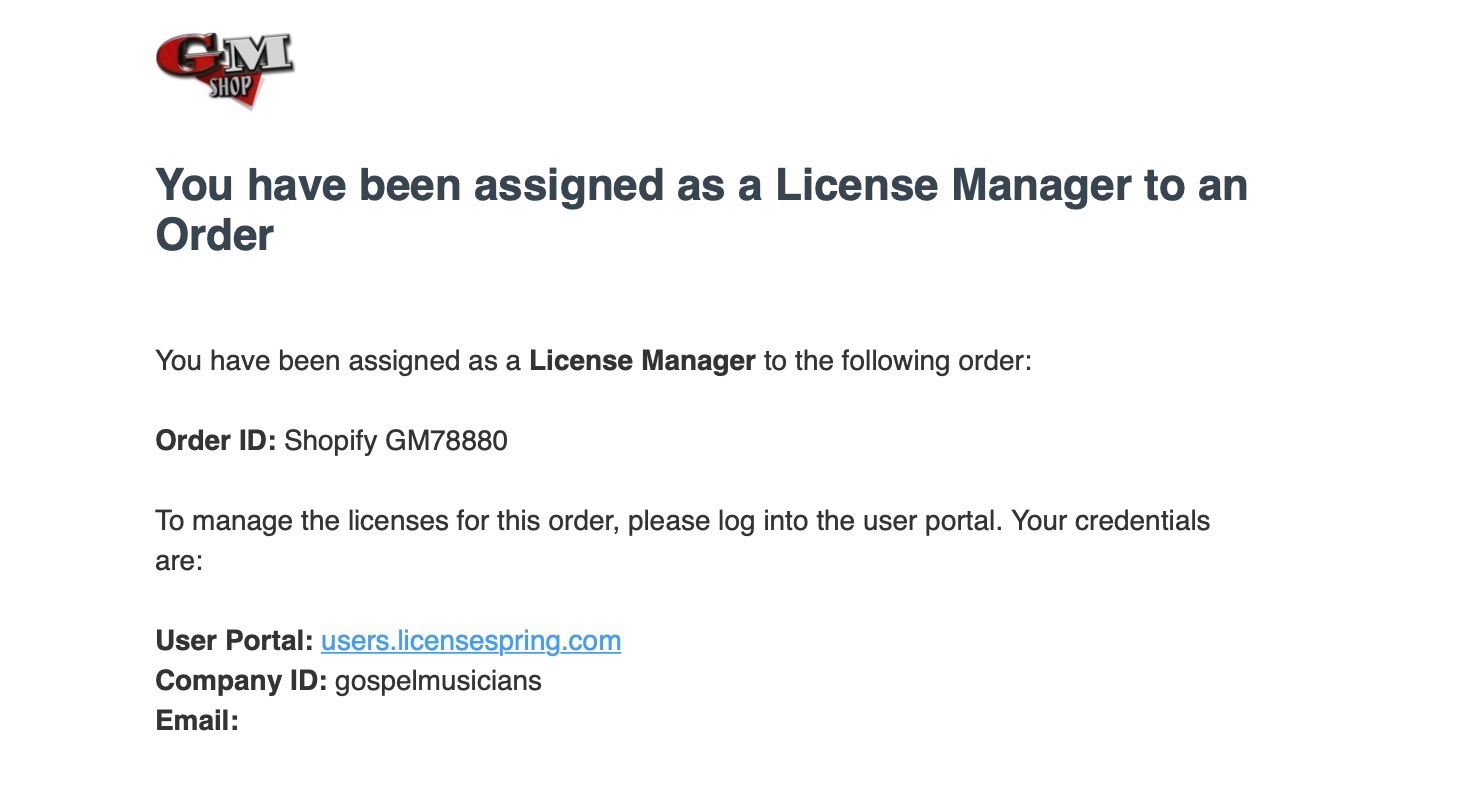Click the 'To manage the licenses' paragraph
1476x802 pixels.
(683, 541)
